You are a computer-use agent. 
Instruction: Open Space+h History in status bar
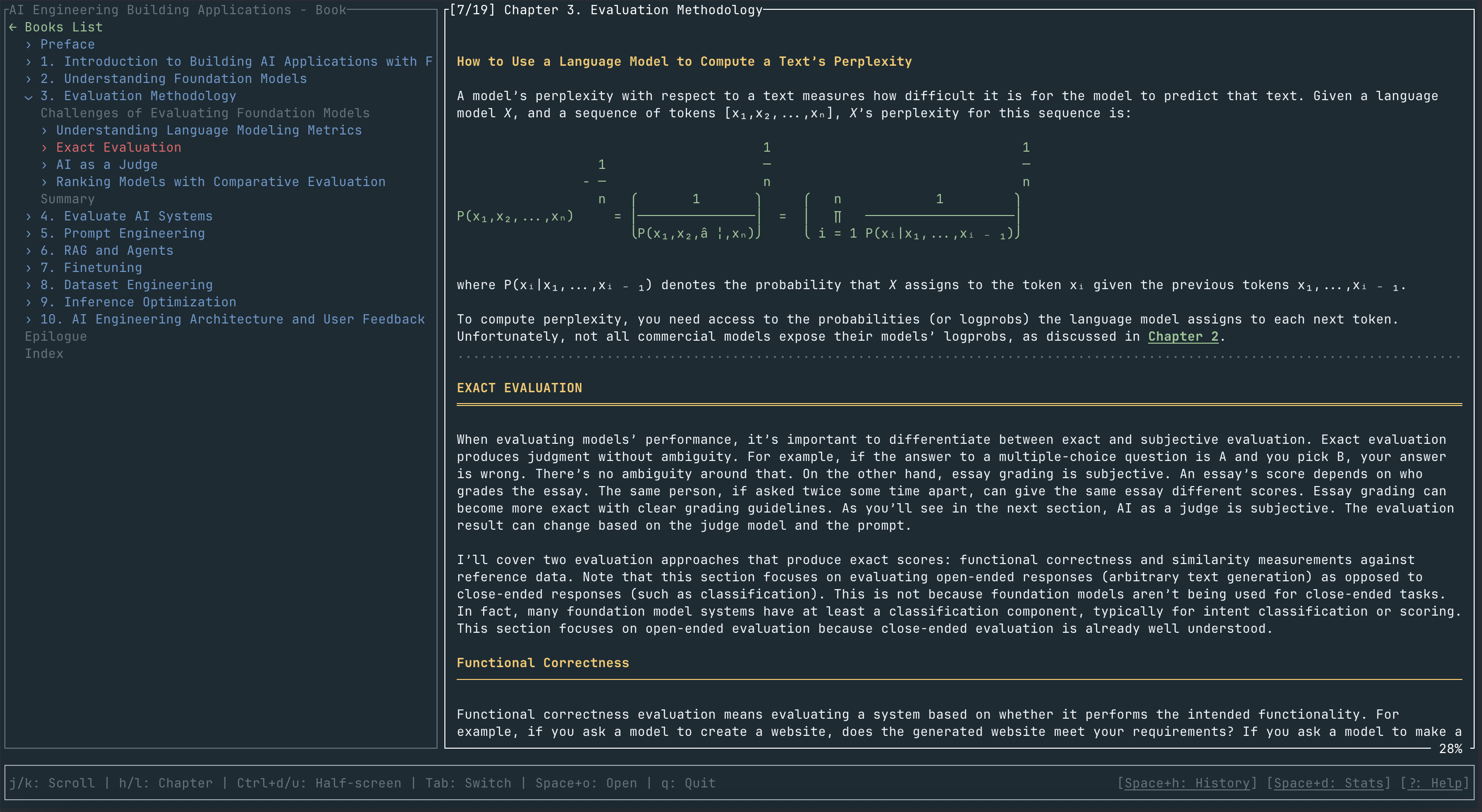[1186, 783]
